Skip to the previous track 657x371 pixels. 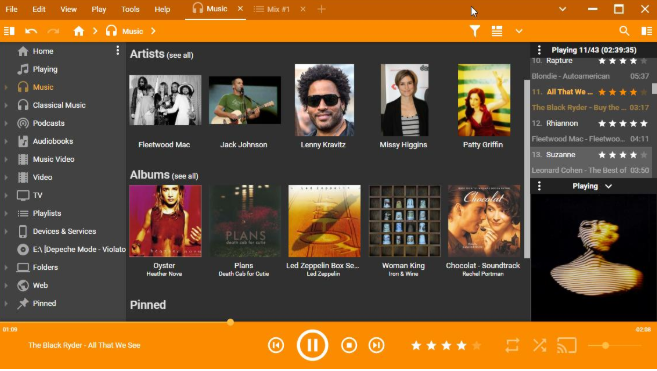pos(276,345)
